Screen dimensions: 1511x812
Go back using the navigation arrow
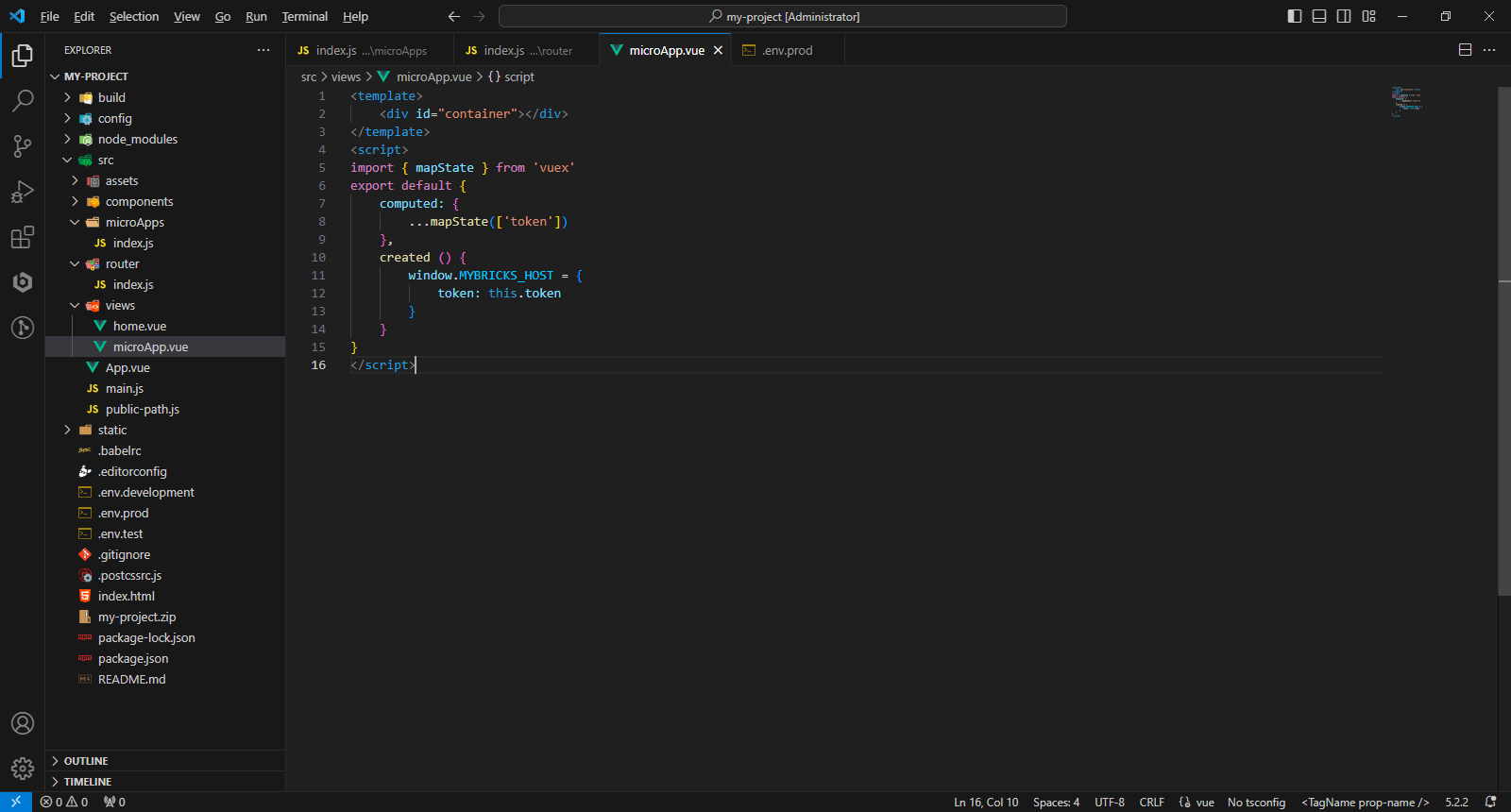(x=454, y=16)
